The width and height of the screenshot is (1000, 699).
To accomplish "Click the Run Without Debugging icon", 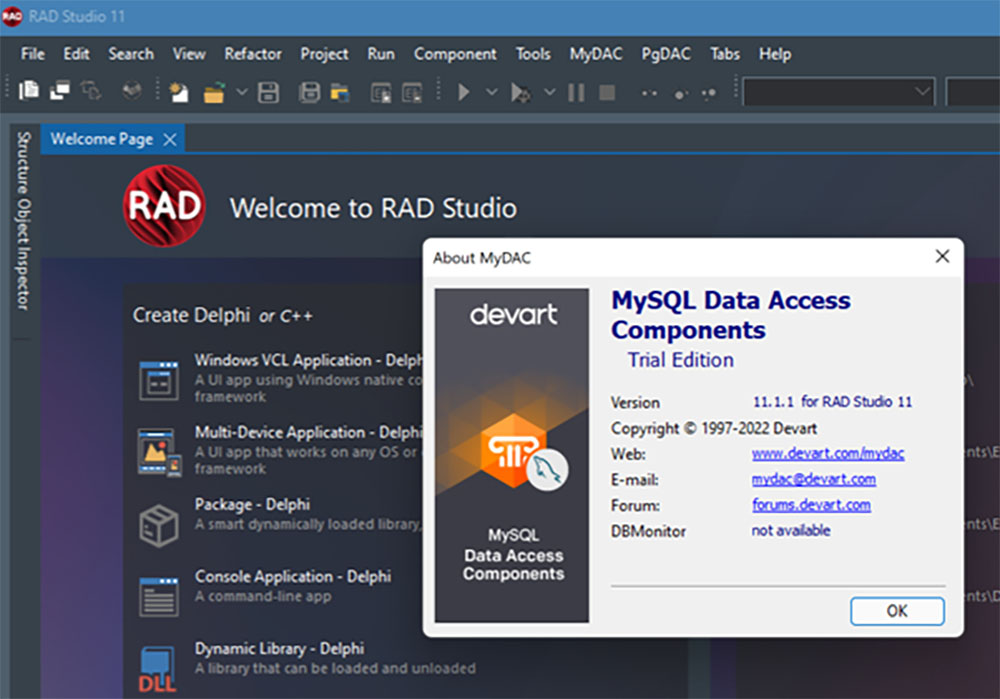I will pos(520,93).
